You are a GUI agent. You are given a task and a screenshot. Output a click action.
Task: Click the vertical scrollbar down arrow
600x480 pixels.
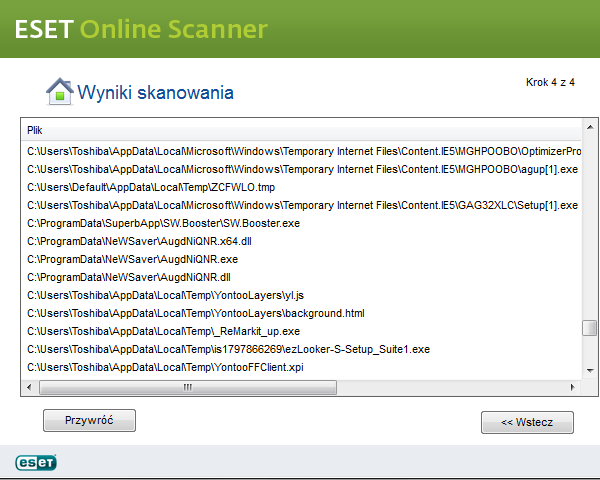pyautogui.click(x=590, y=370)
